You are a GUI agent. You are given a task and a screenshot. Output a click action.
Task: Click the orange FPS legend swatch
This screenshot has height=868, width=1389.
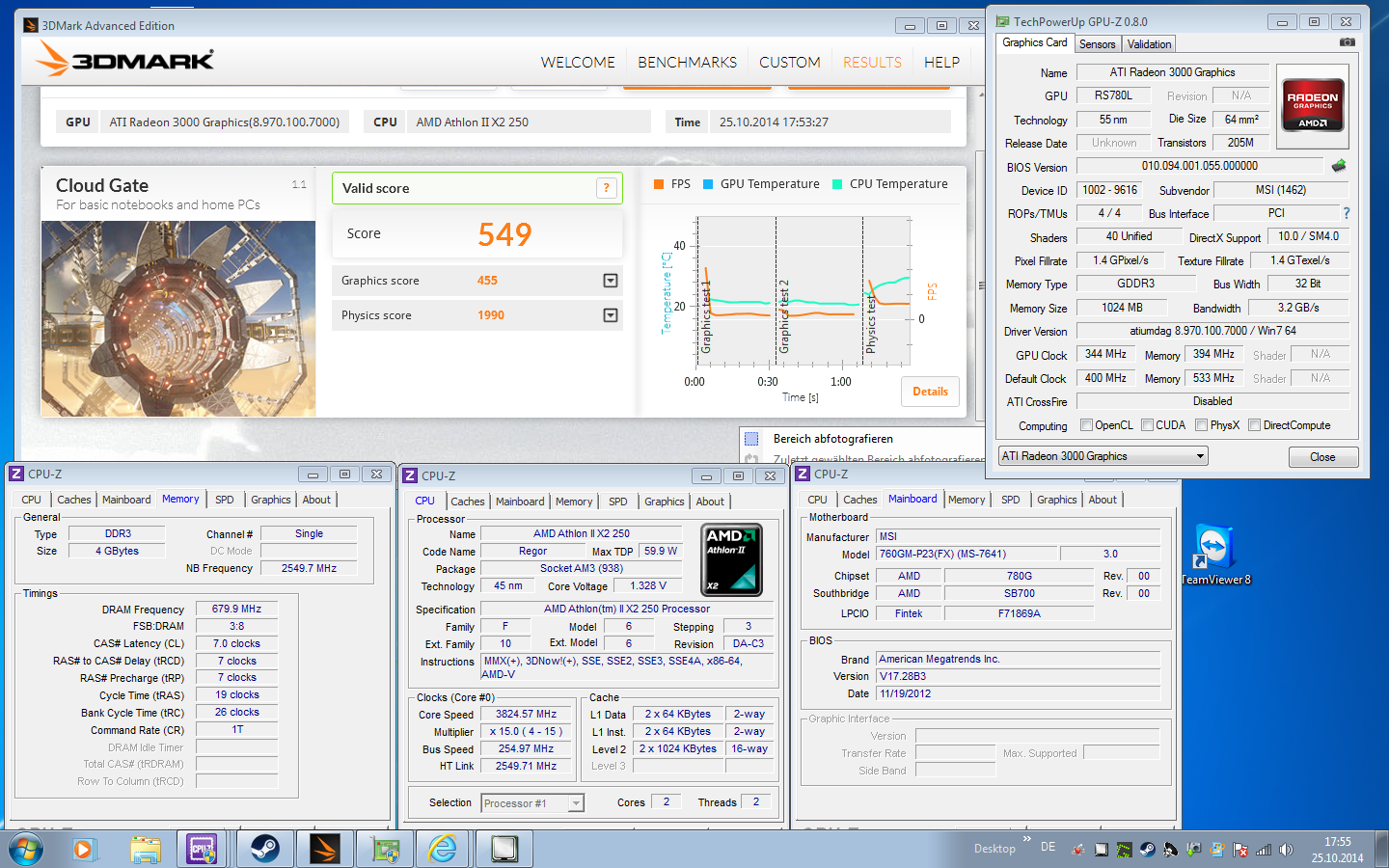[659, 184]
